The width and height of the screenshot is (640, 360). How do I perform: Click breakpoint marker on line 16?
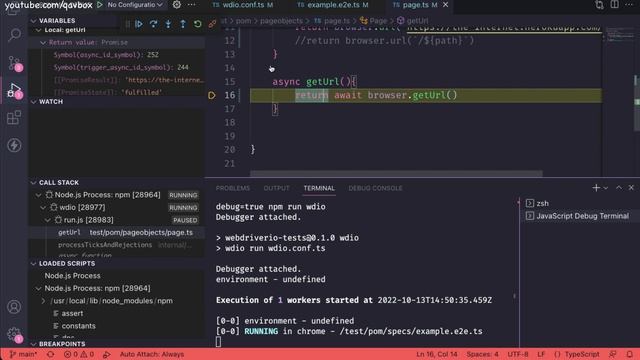211,95
